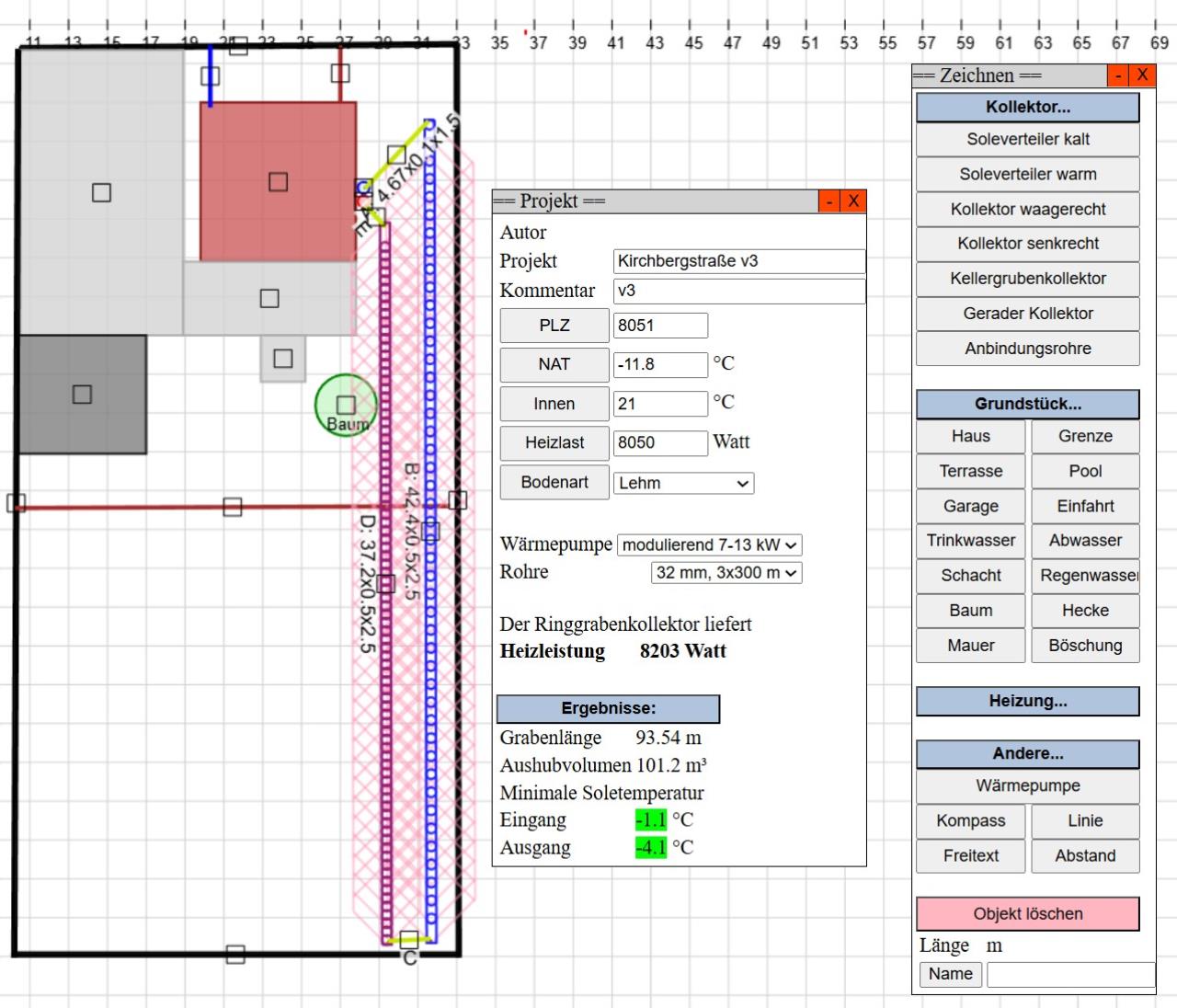Expand the Wärmepumpe modulierend dropdown
This screenshot has width=1177, height=1008.
(x=709, y=545)
